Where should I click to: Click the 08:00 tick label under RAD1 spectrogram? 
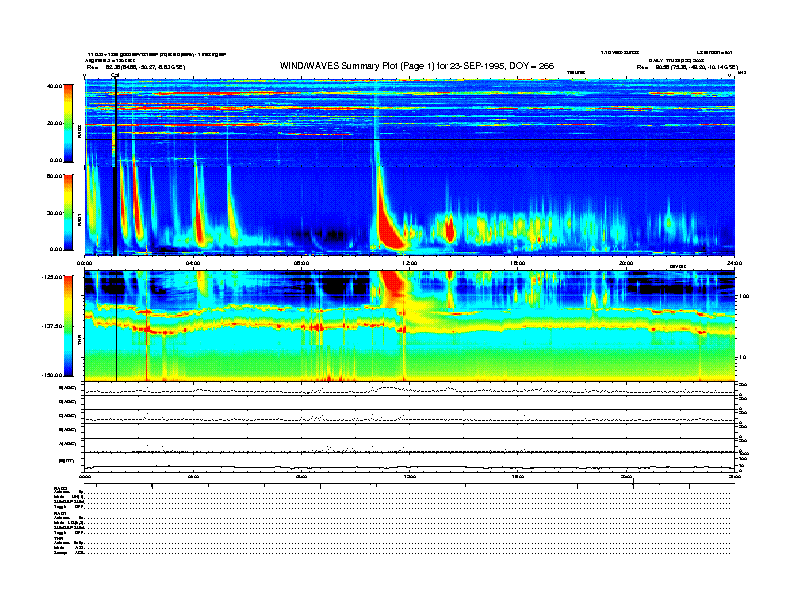(301, 263)
